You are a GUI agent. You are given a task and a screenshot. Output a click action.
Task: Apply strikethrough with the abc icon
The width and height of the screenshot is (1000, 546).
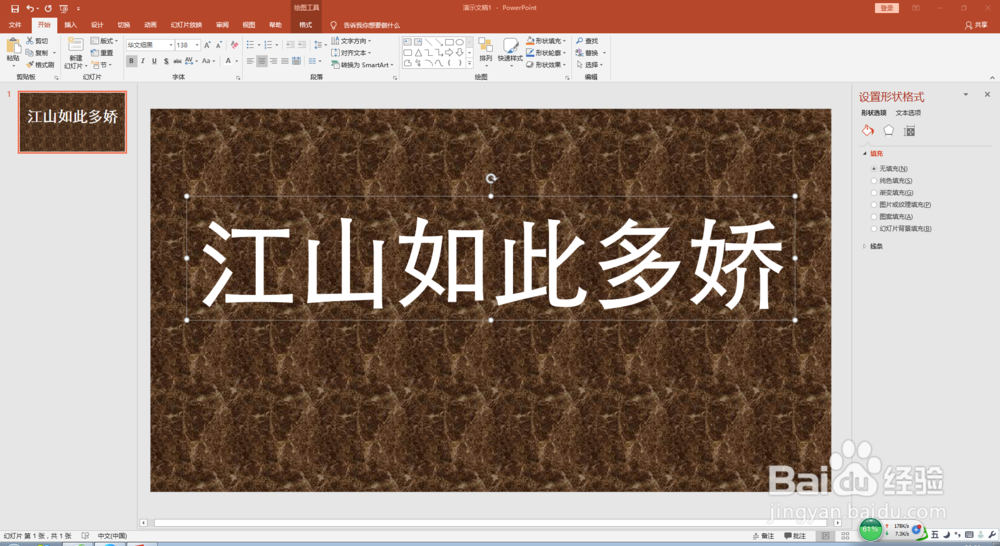coord(177,61)
